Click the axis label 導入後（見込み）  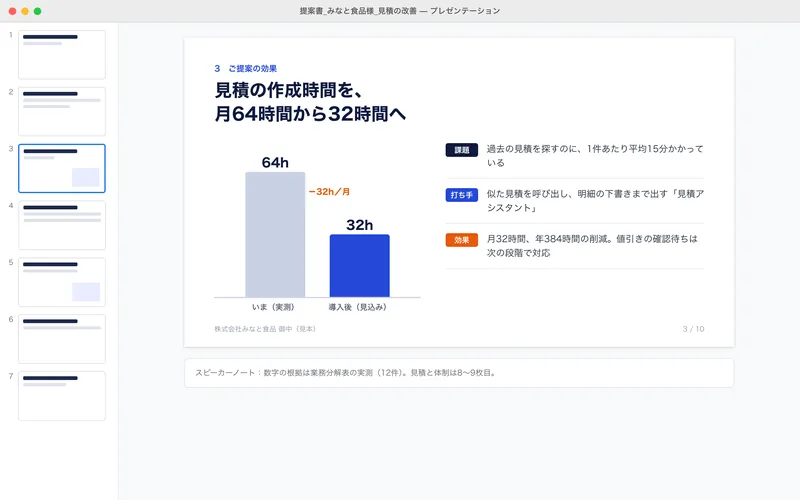(x=358, y=307)
